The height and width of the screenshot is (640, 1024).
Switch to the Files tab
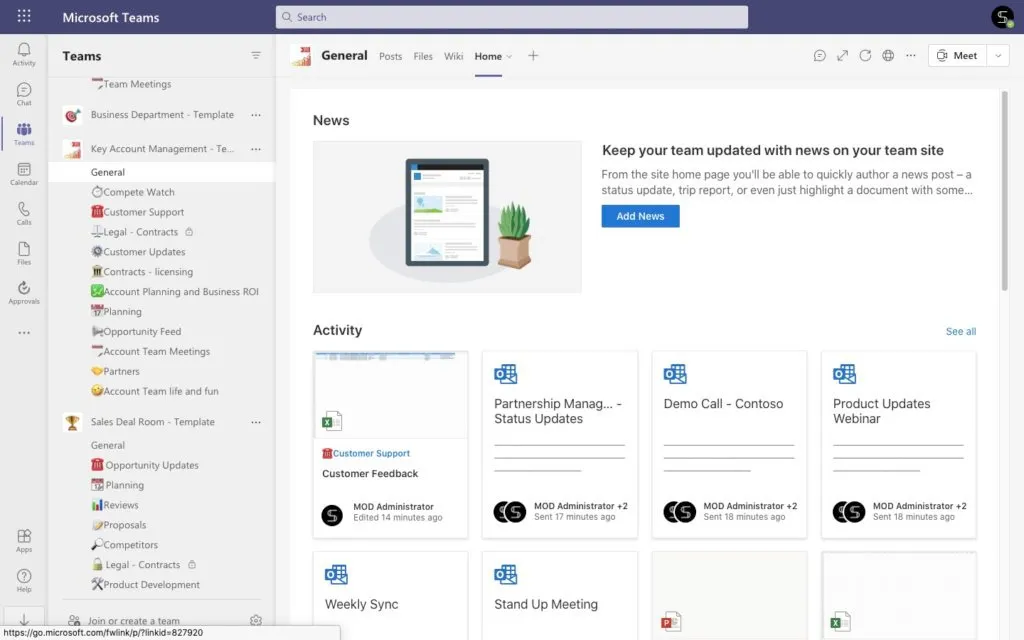[423, 56]
